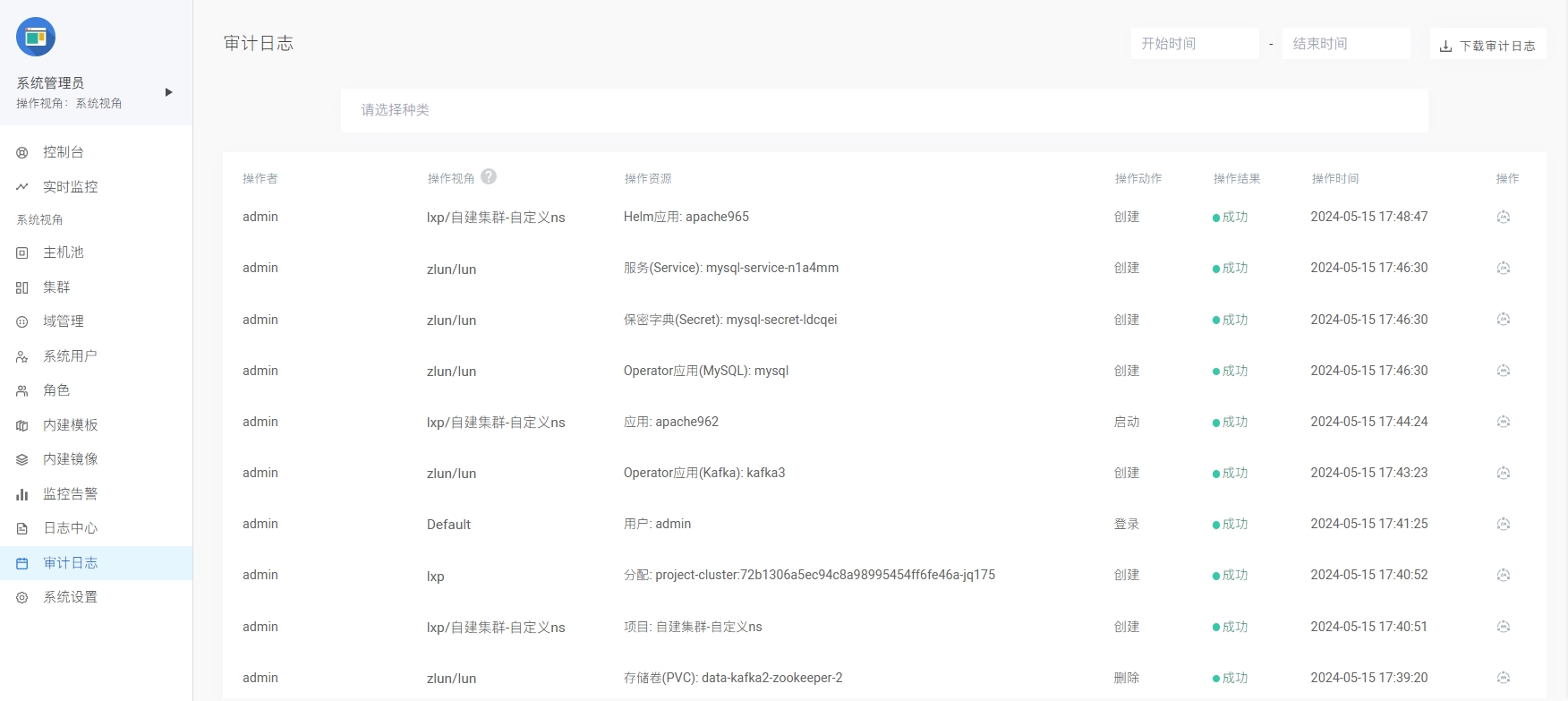Viewport: 1568px width, 701px height.
Task: Click action icon for data-kafka2-zookeeper-2 row
Action: [1504, 678]
